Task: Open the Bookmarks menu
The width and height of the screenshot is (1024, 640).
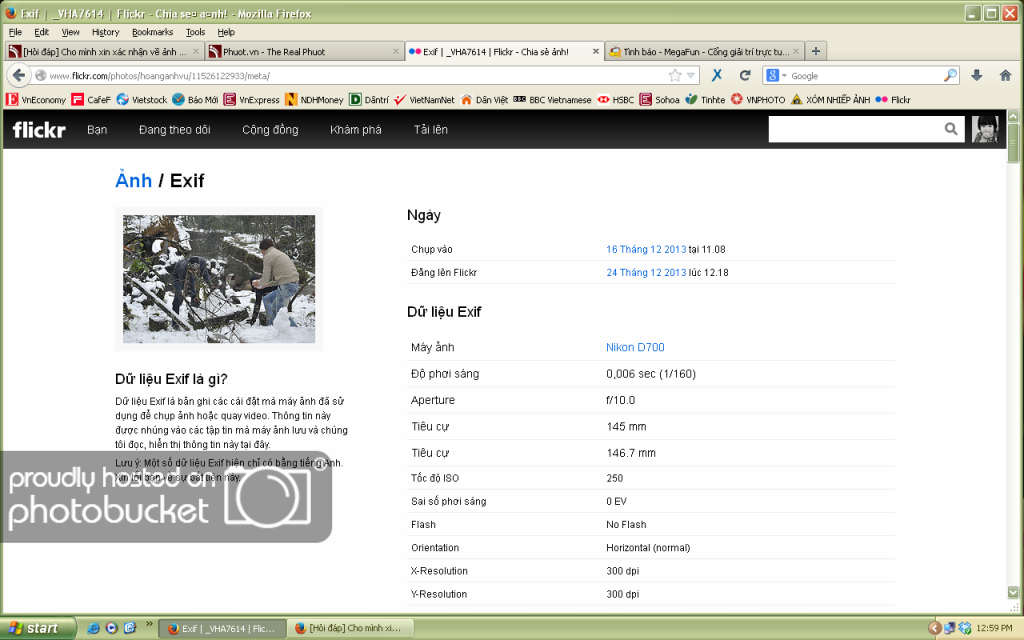Action: [152, 32]
